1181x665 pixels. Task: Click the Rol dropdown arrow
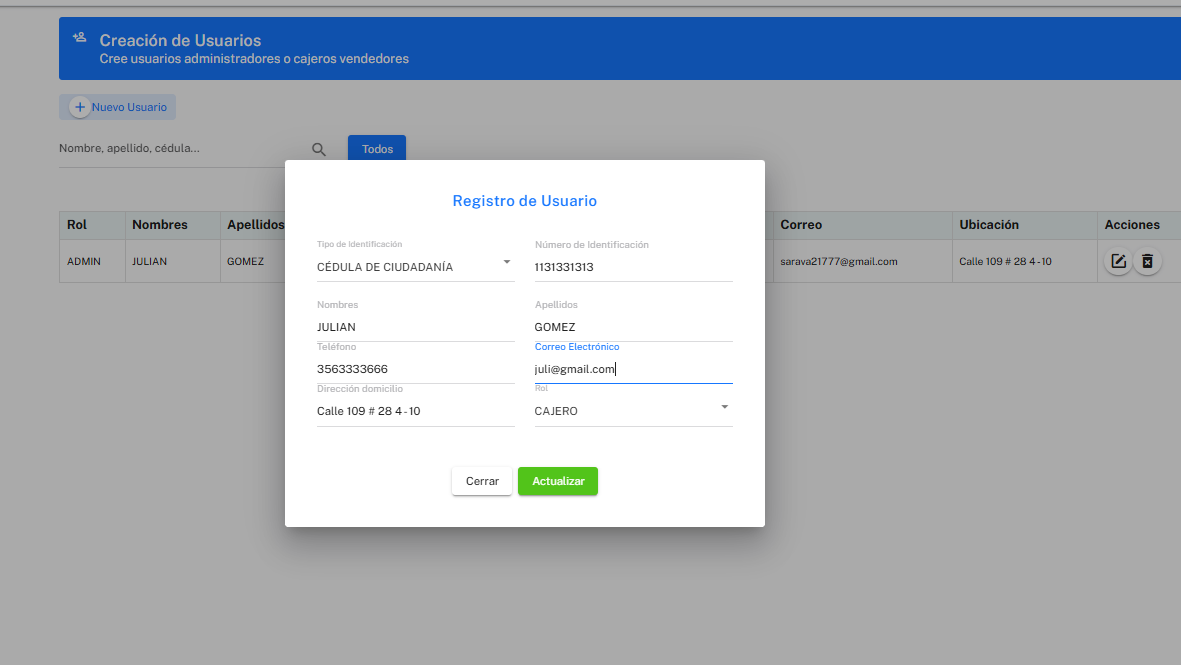click(725, 407)
